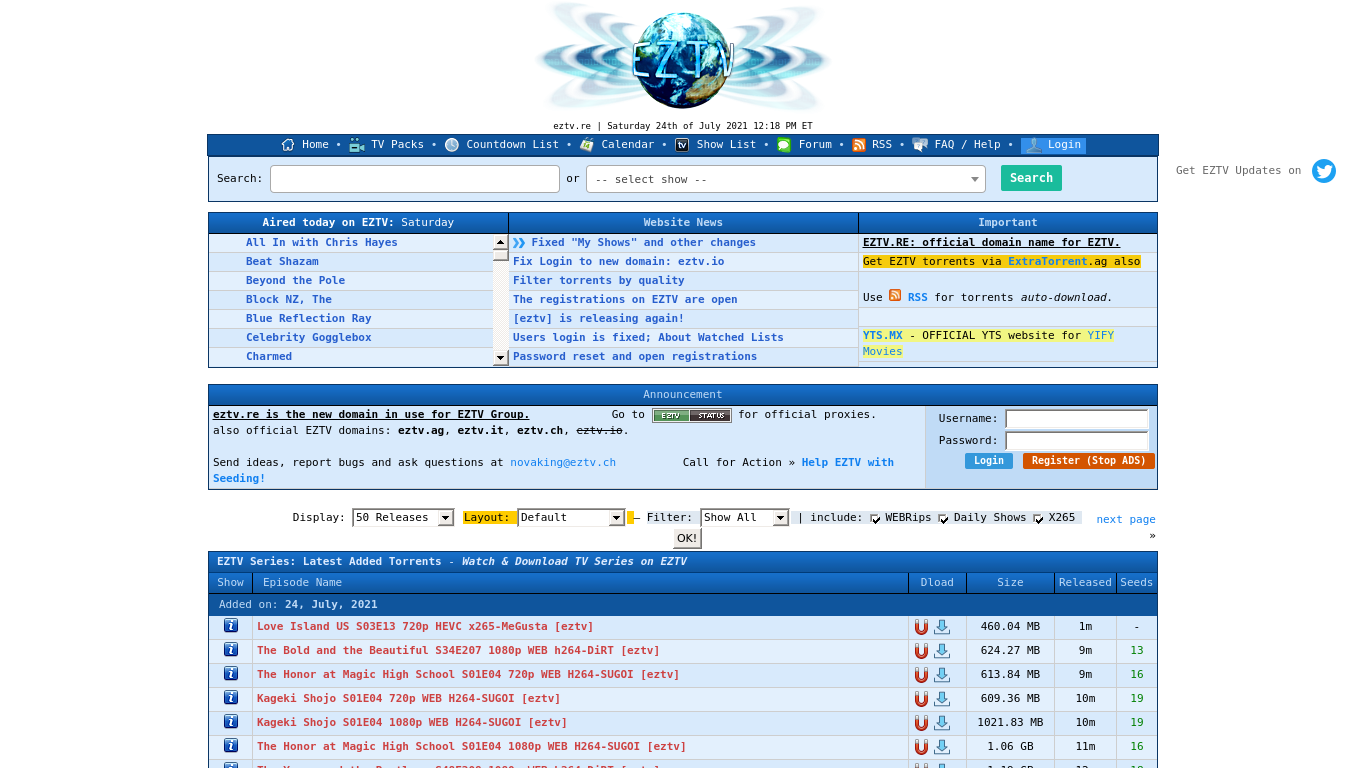
Task: Open the Layout dropdown
Action: (571, 518)
